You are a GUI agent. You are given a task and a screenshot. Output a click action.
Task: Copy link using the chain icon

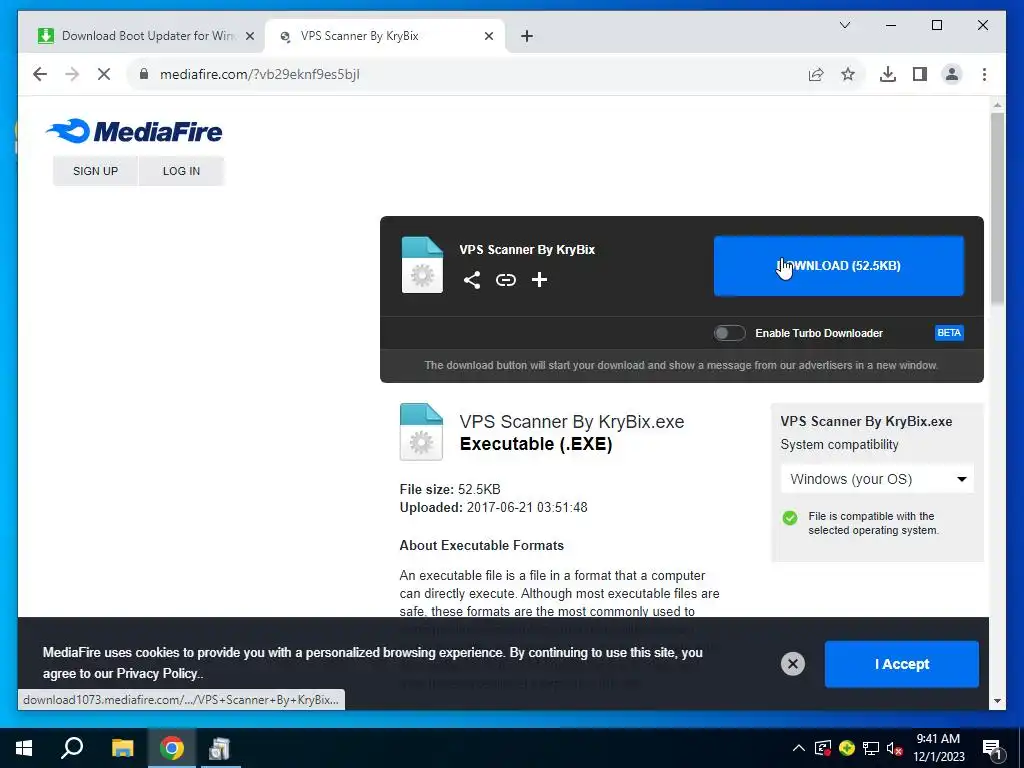pos(505,280)
